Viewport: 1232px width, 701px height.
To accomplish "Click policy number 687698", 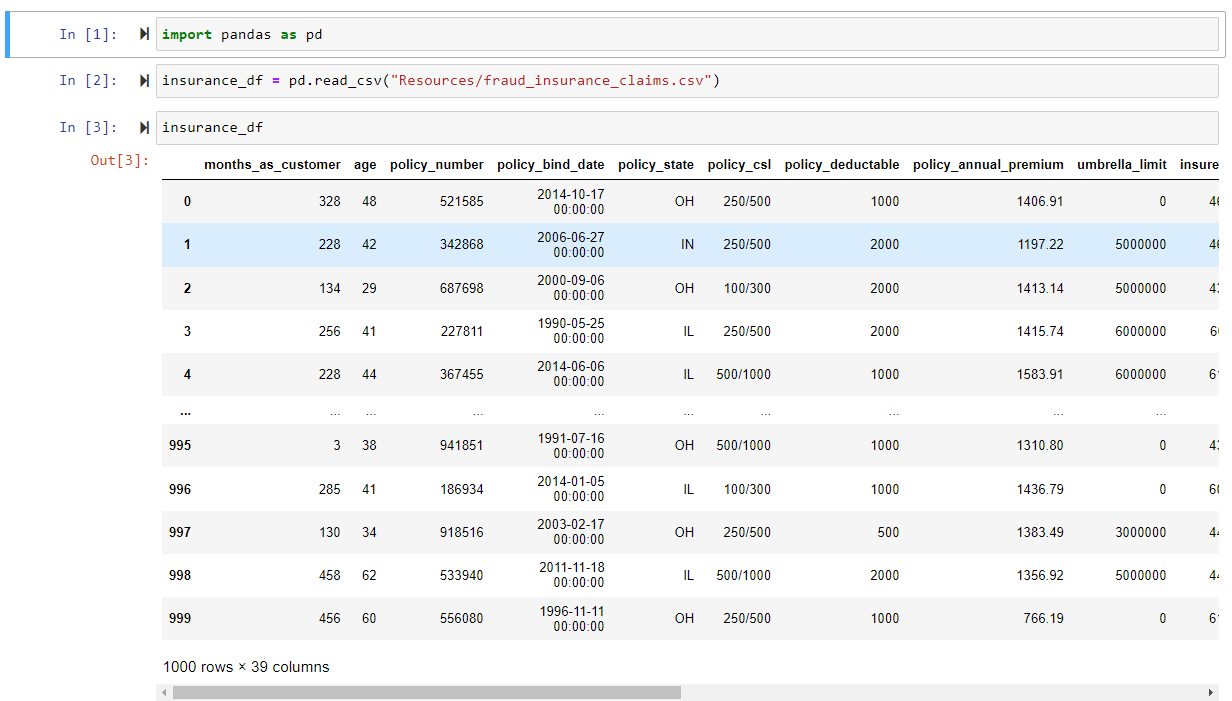I will (462, 288).
